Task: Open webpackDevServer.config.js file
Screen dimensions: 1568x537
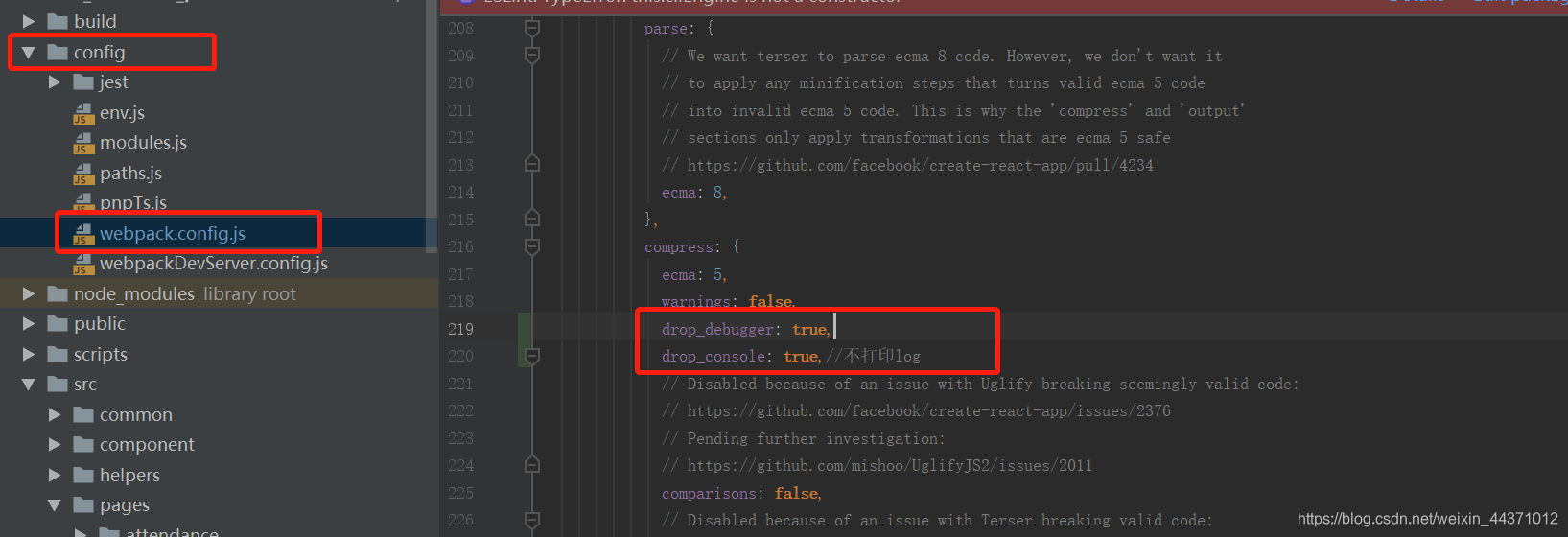Action: (214, 264)
